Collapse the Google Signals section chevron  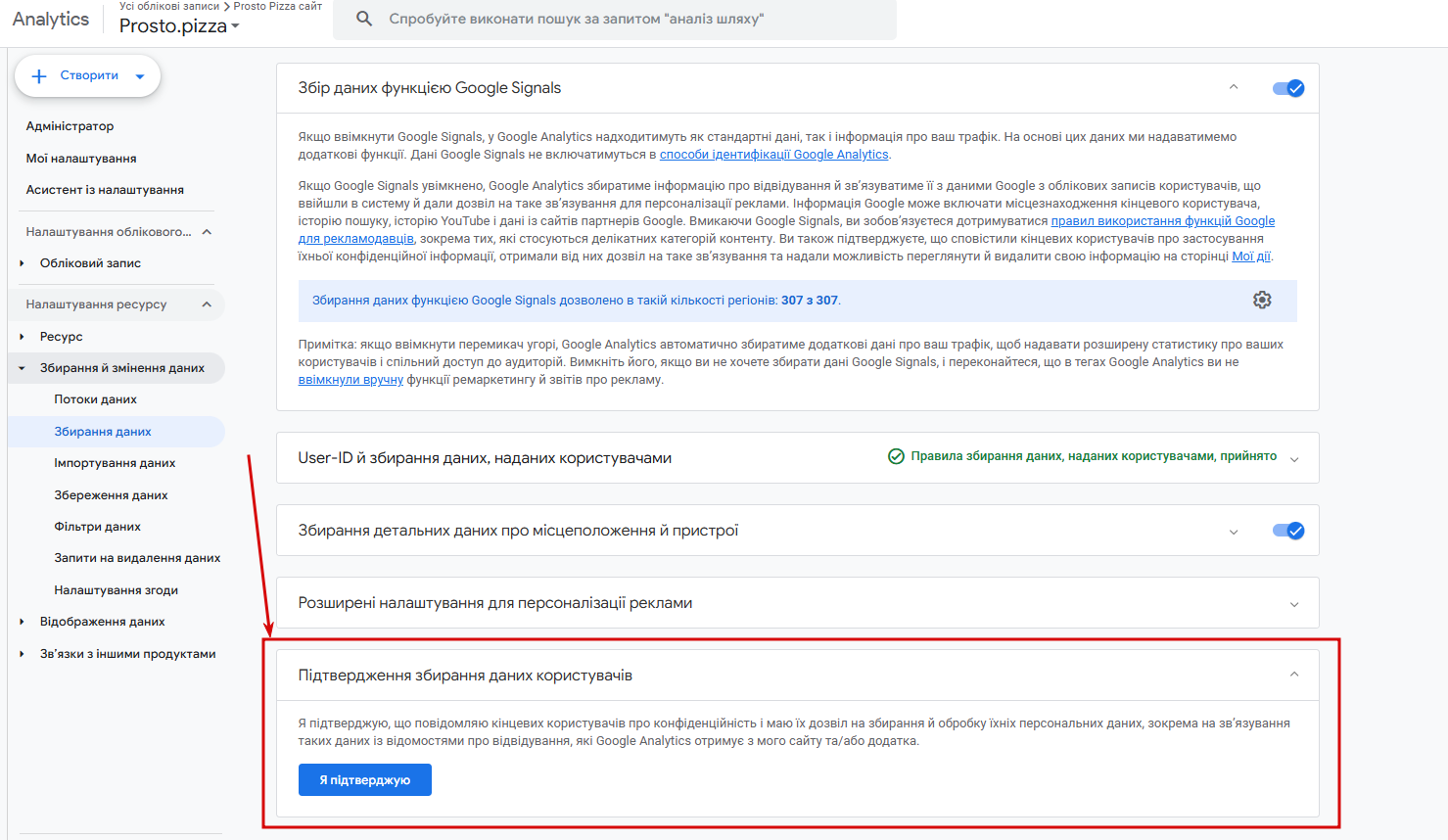[1234, 87]
